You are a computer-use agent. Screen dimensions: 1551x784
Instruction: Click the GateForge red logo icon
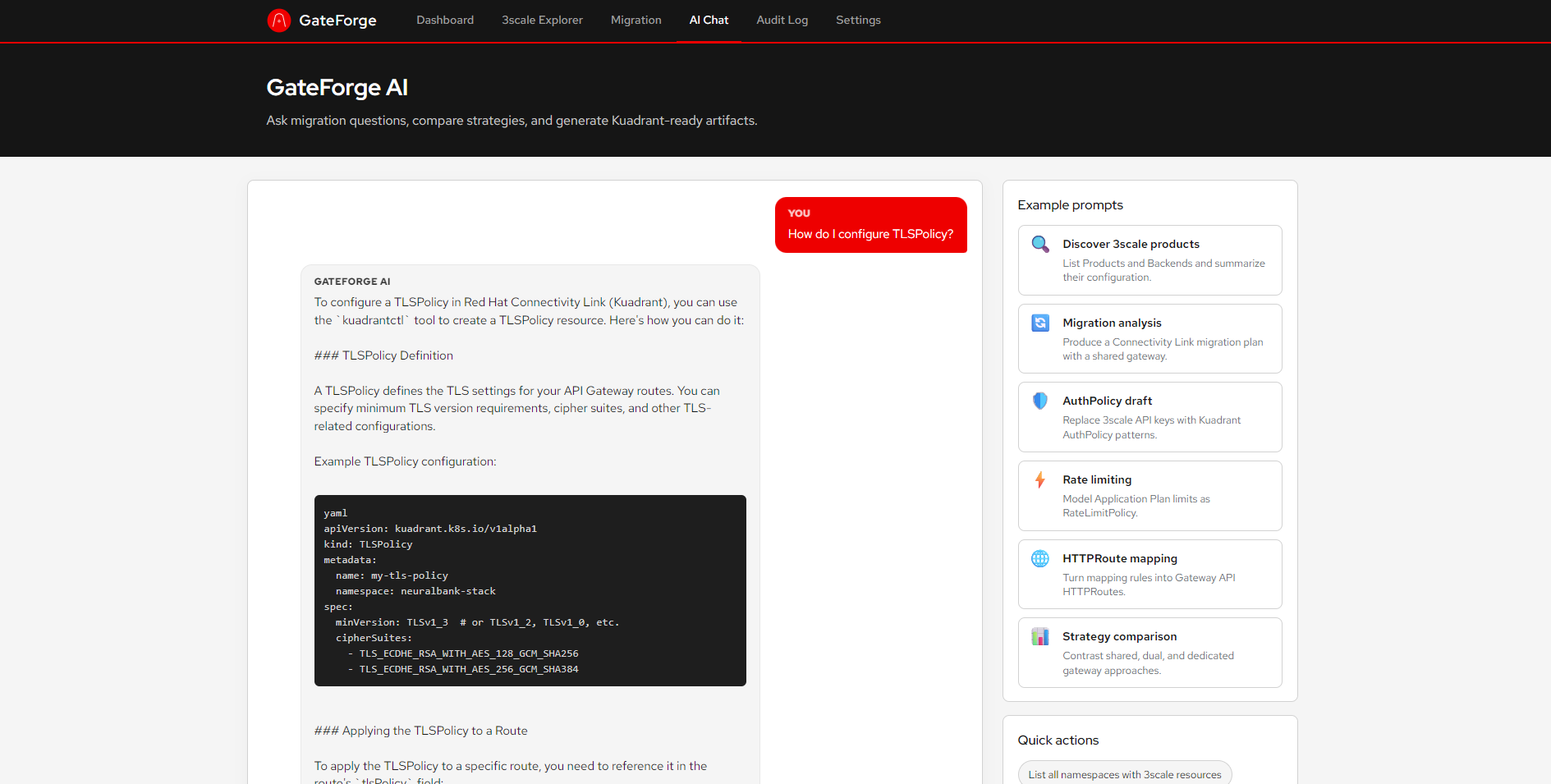(279, 21)
